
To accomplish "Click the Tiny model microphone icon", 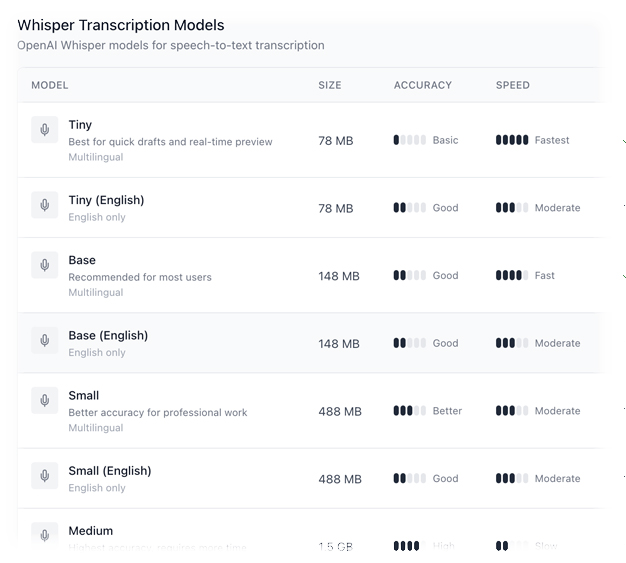I will pos(44,130).
